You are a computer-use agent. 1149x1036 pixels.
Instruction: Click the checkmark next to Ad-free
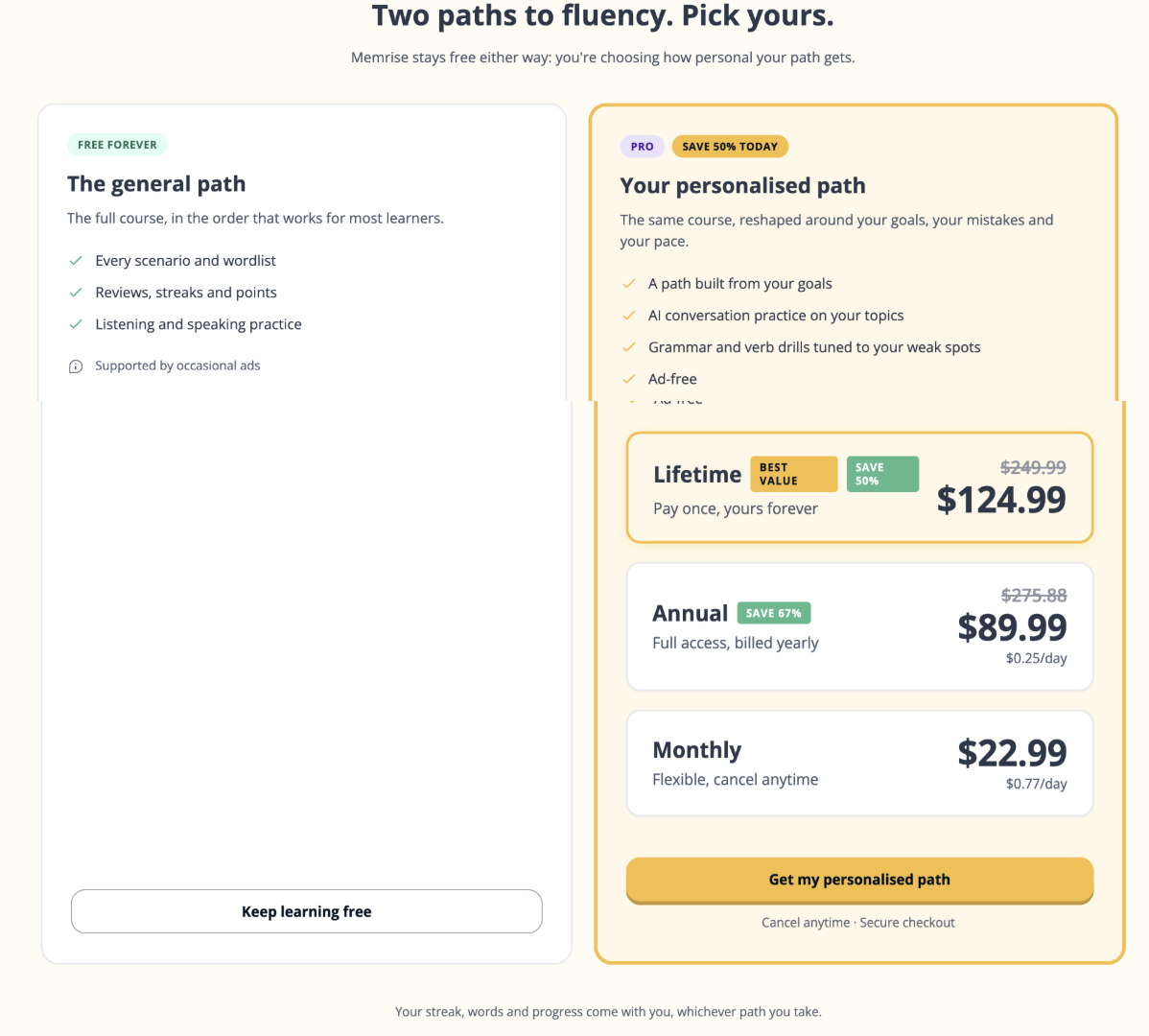629,379
